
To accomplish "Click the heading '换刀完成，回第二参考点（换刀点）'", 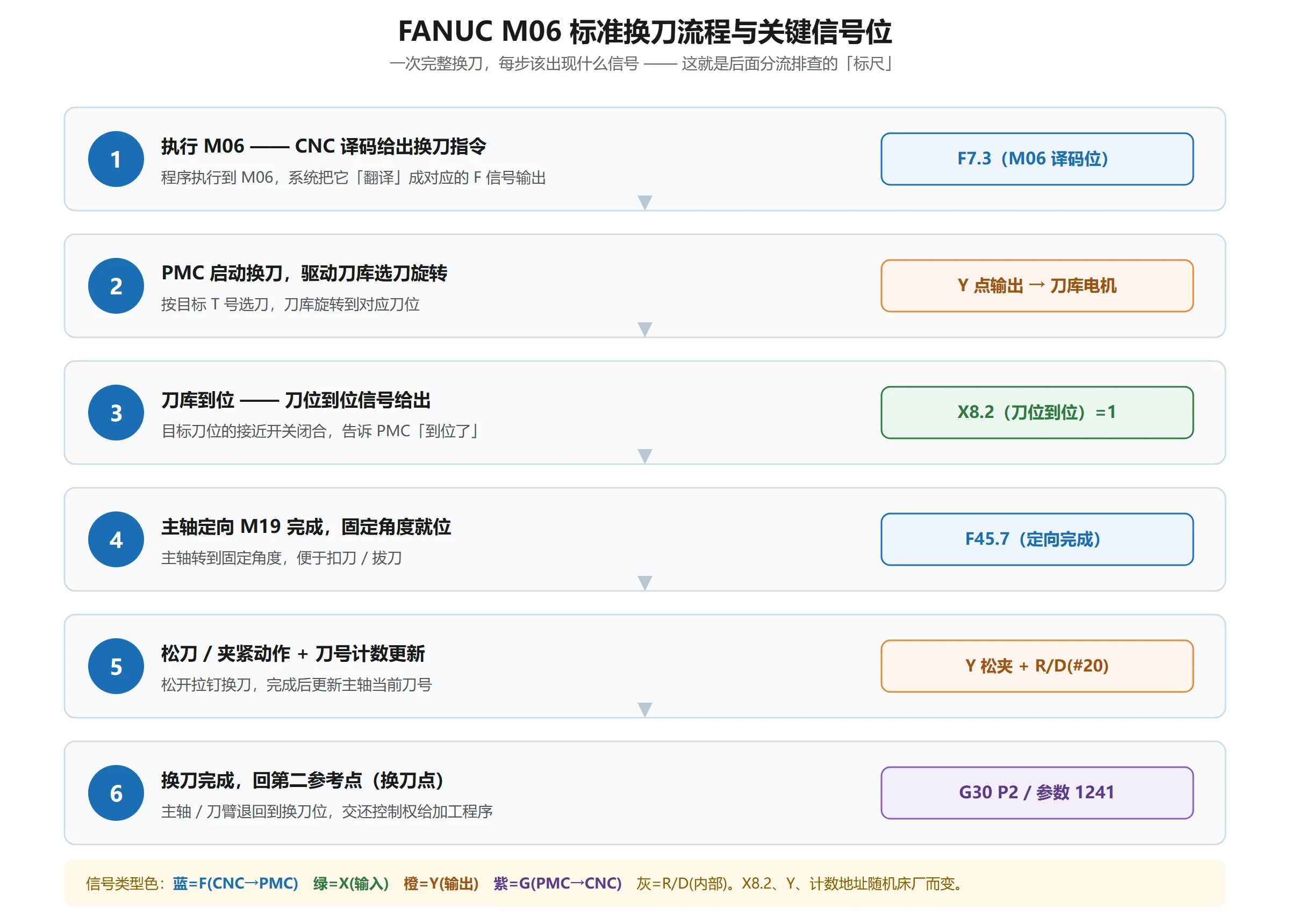I will (x=303, y=780).
